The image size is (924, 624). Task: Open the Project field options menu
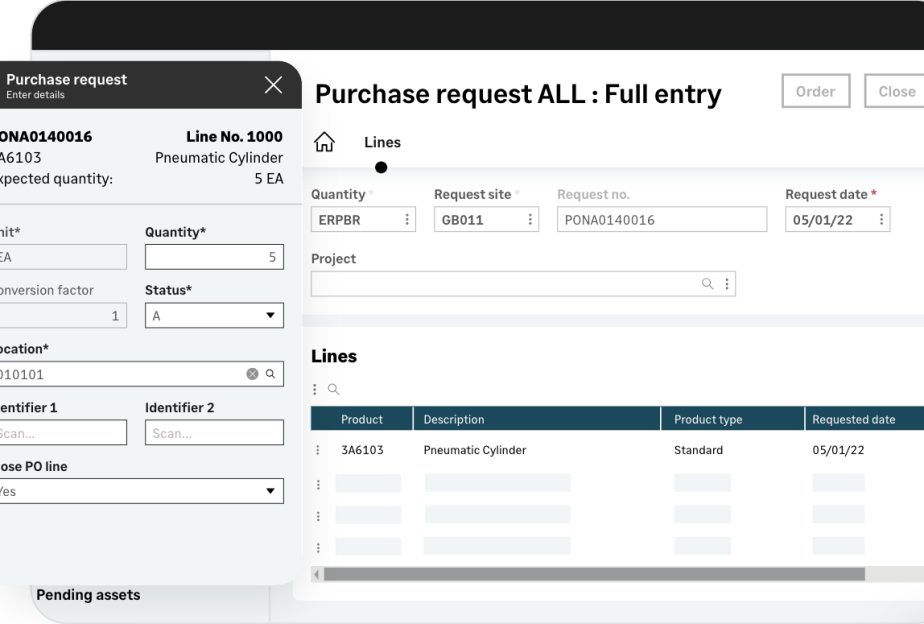(727, 284)
